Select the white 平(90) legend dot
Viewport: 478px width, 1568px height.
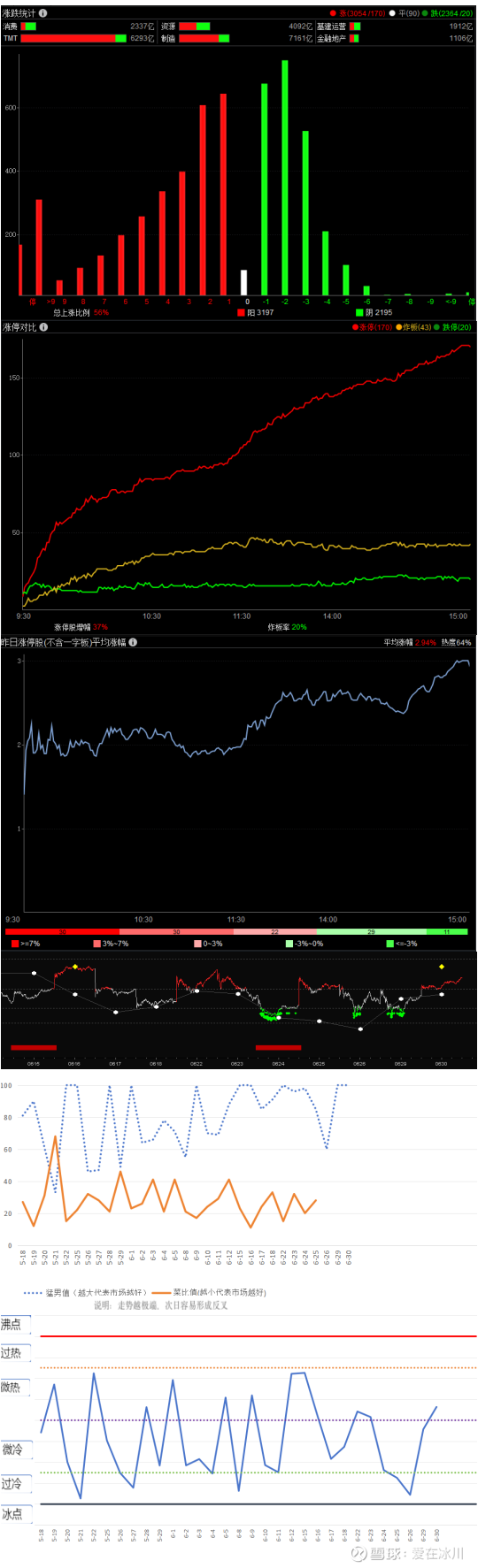click(x=393, y=13)
